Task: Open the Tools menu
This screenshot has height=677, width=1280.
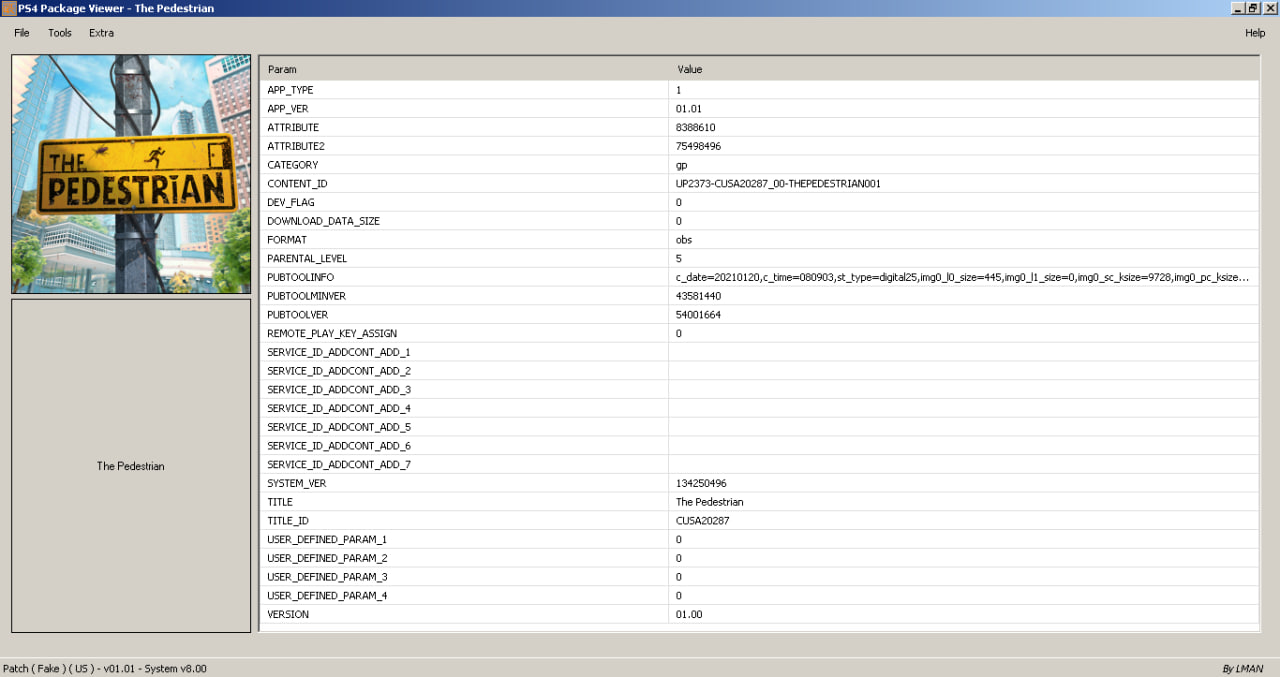Action: click(x=60, y=33)
